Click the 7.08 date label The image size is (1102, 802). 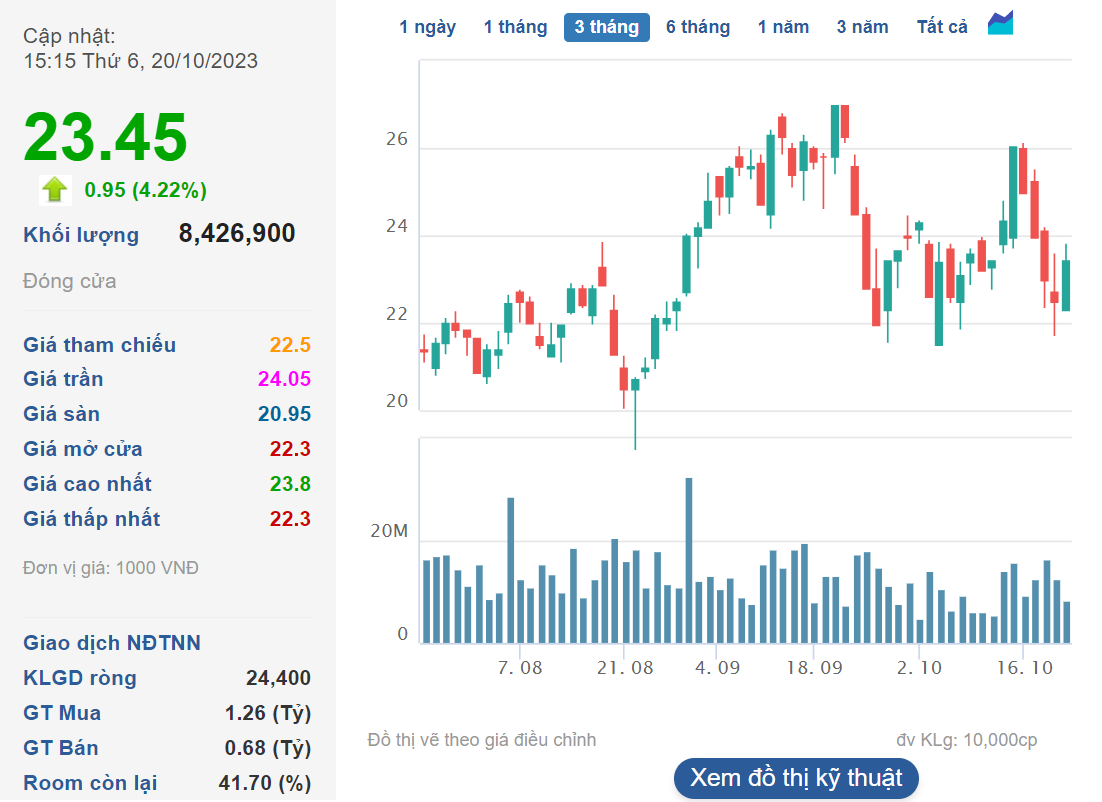(x=519, y=667)
